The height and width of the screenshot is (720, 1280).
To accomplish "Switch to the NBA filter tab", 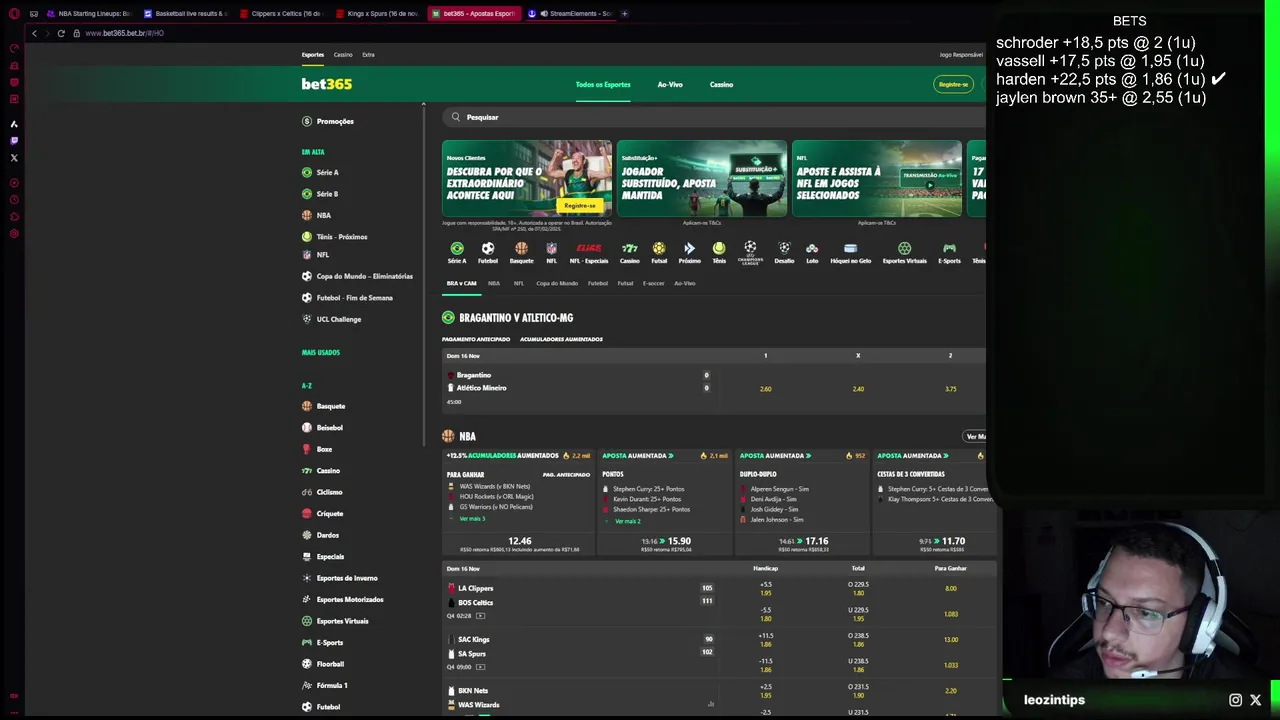I will click(494, 283).
